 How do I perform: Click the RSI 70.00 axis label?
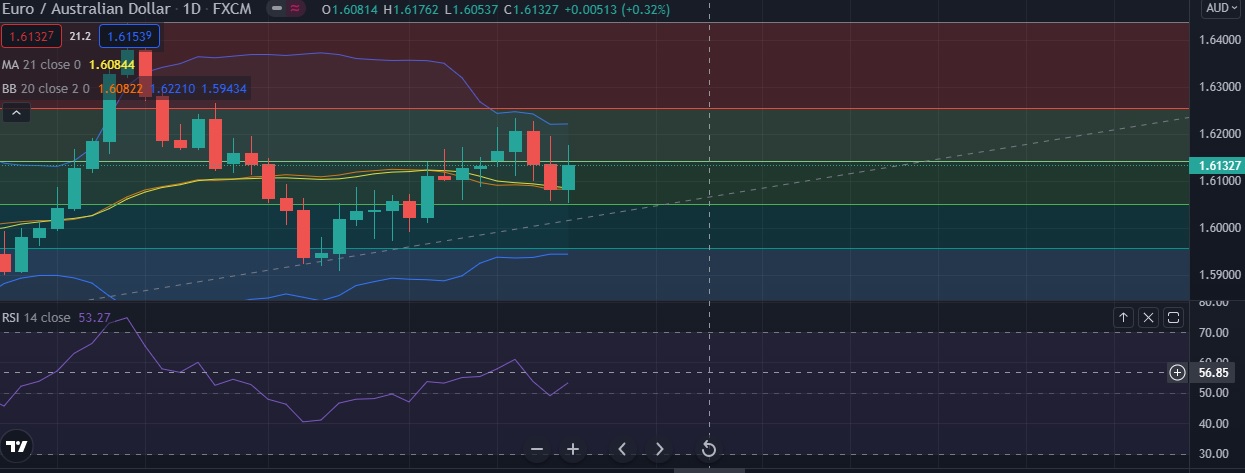click(1213, 331)
